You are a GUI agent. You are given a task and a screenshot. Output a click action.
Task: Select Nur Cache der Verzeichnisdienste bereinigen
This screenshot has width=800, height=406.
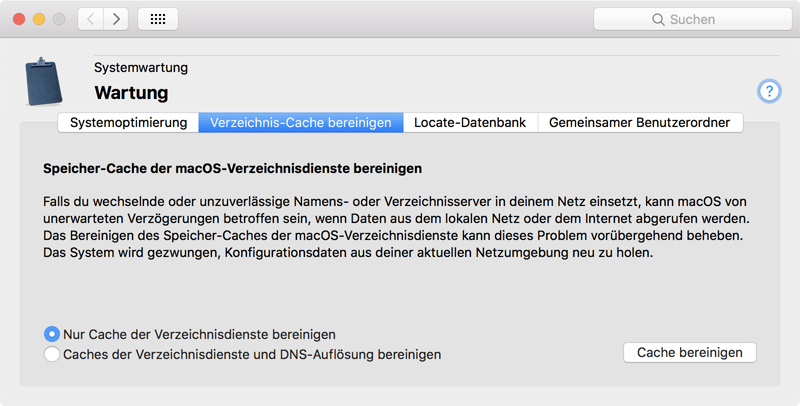coord(190,335)
